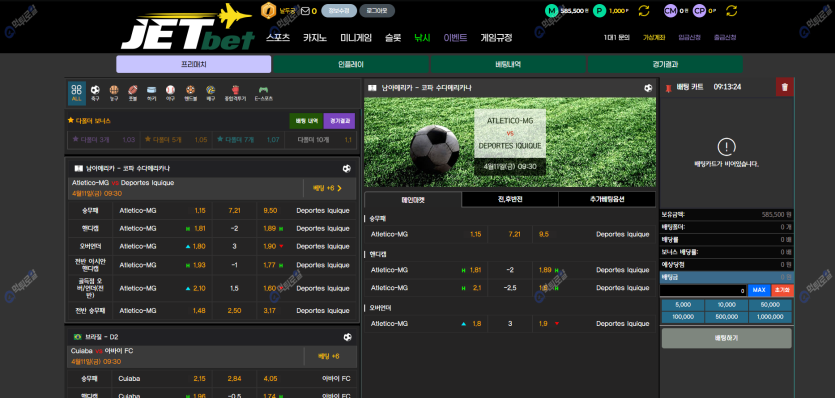The height and width of the screenshot is (398, 835).
Task: Open the 카지노 menu item
Action: click(x=315, y=38)
